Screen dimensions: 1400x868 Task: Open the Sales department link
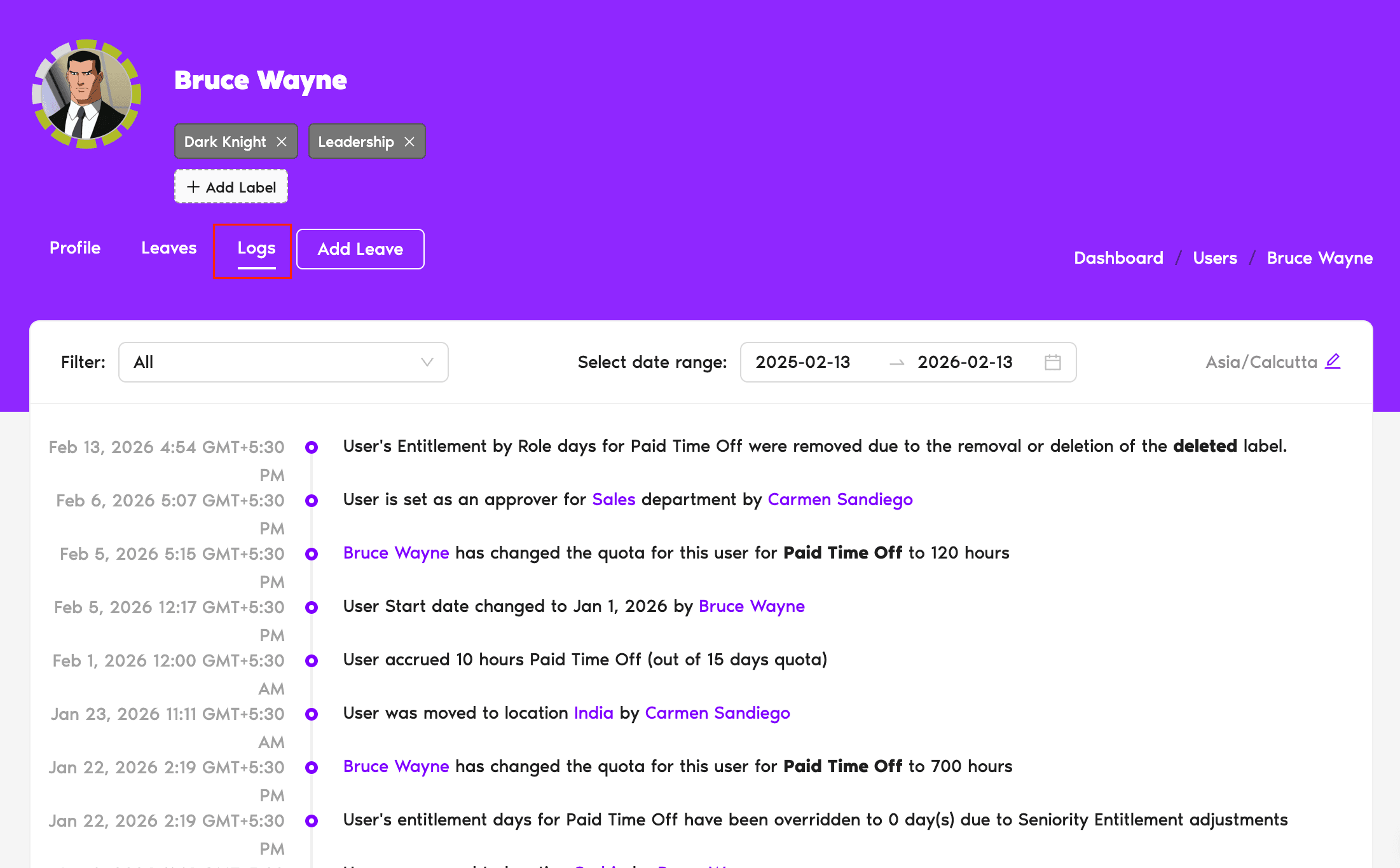pyautogui.click(x=614, y=499)
